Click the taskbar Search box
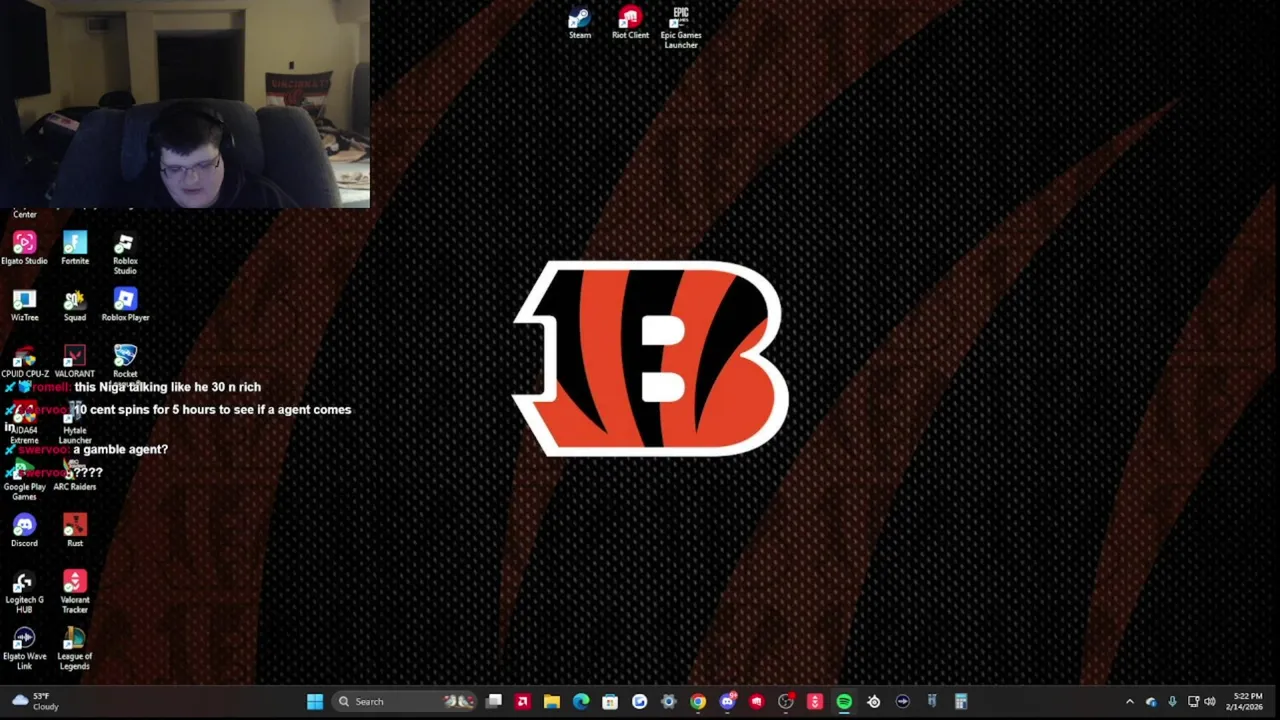 pos(404,702)
